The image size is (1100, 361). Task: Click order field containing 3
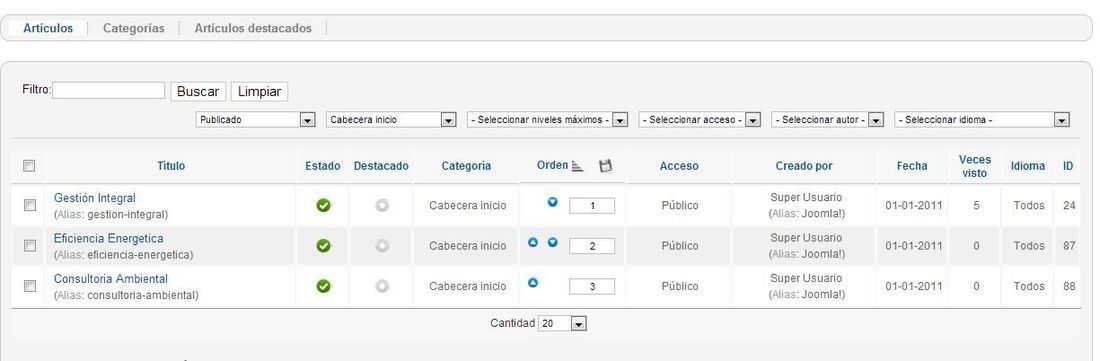pos(592,287)
